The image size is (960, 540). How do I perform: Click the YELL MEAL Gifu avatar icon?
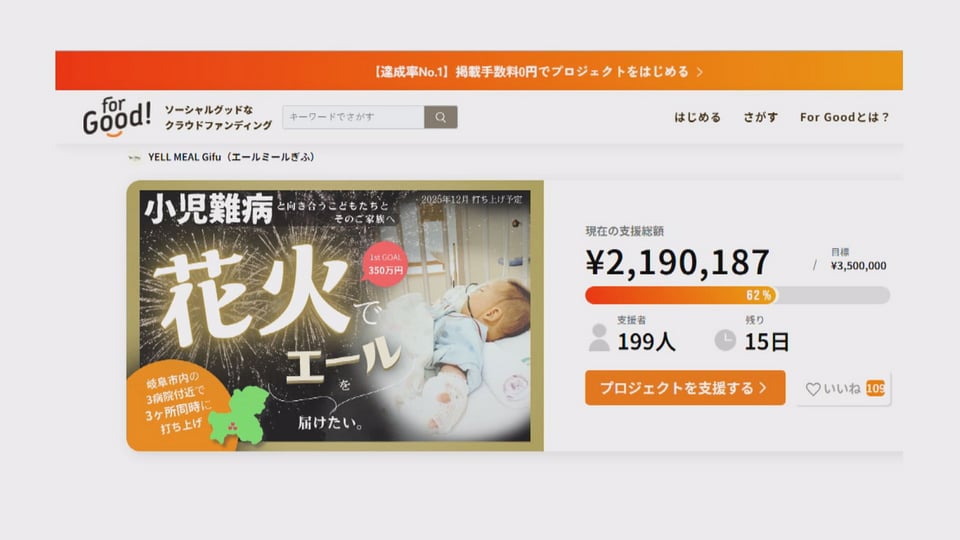point(134,157)
